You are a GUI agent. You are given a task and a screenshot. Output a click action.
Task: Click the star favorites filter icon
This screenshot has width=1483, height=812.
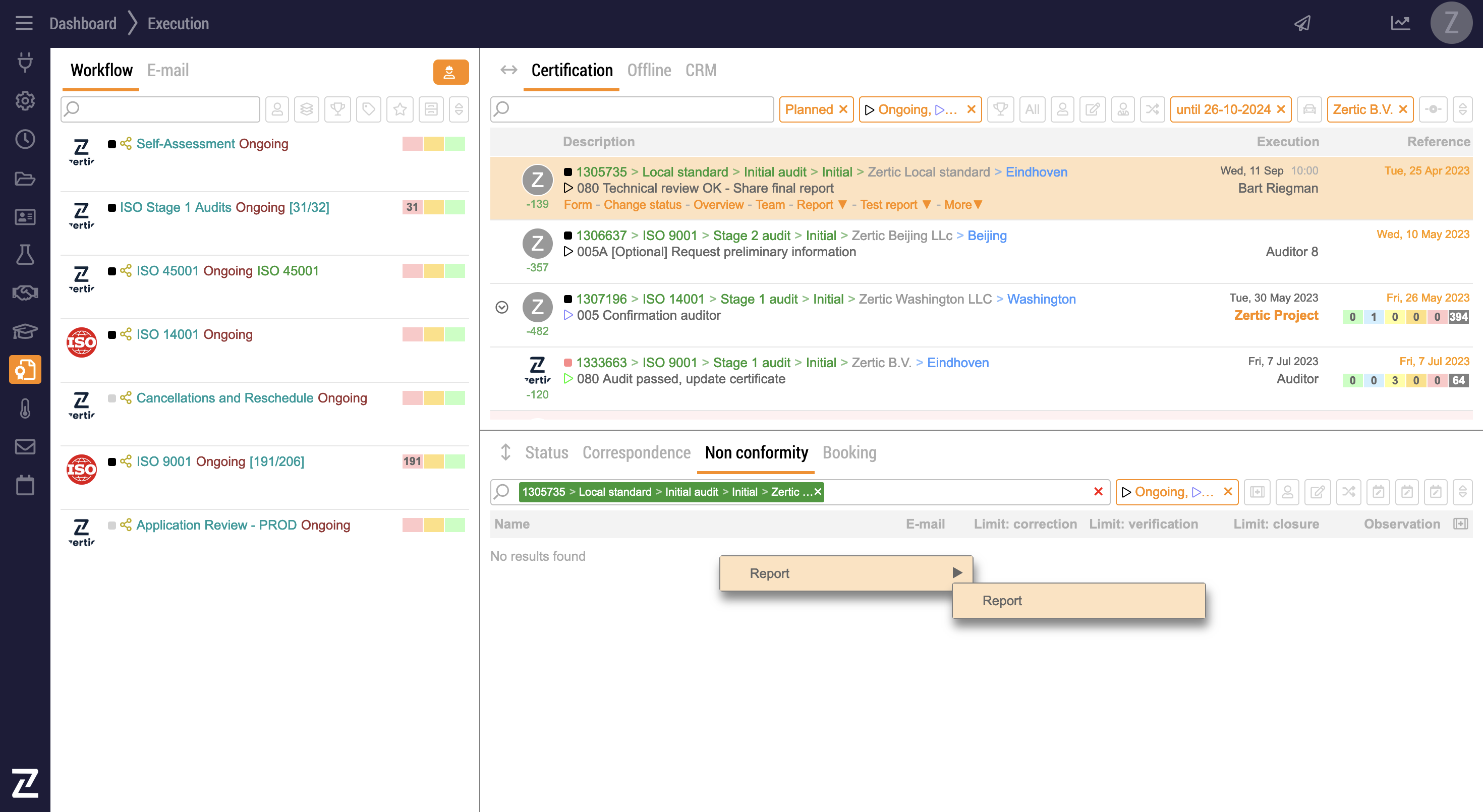tap(400, 109)
